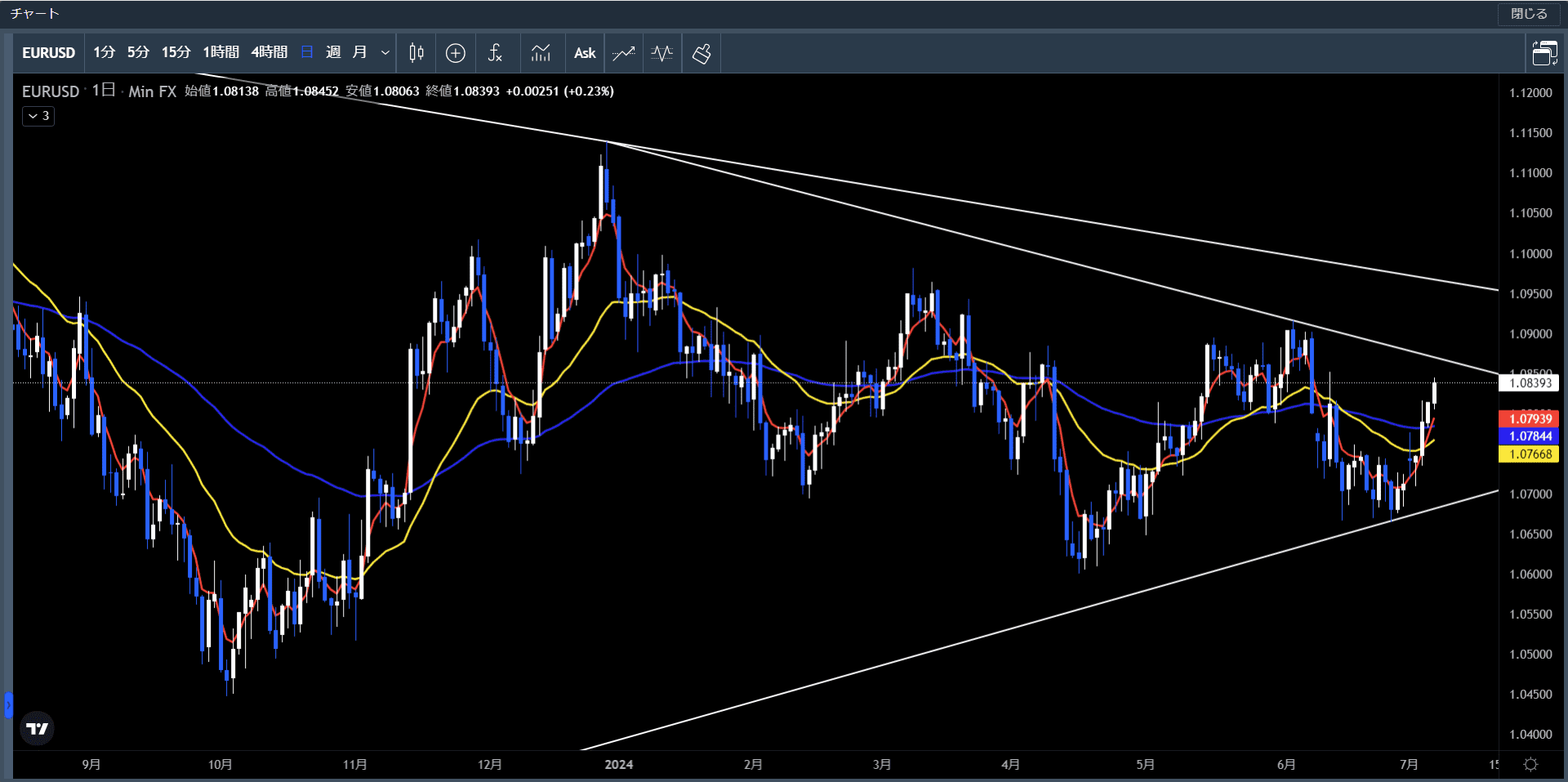Click the paint brush clear drawings icon
This screenshot has height=782, width=1568.
click(702, 53)
